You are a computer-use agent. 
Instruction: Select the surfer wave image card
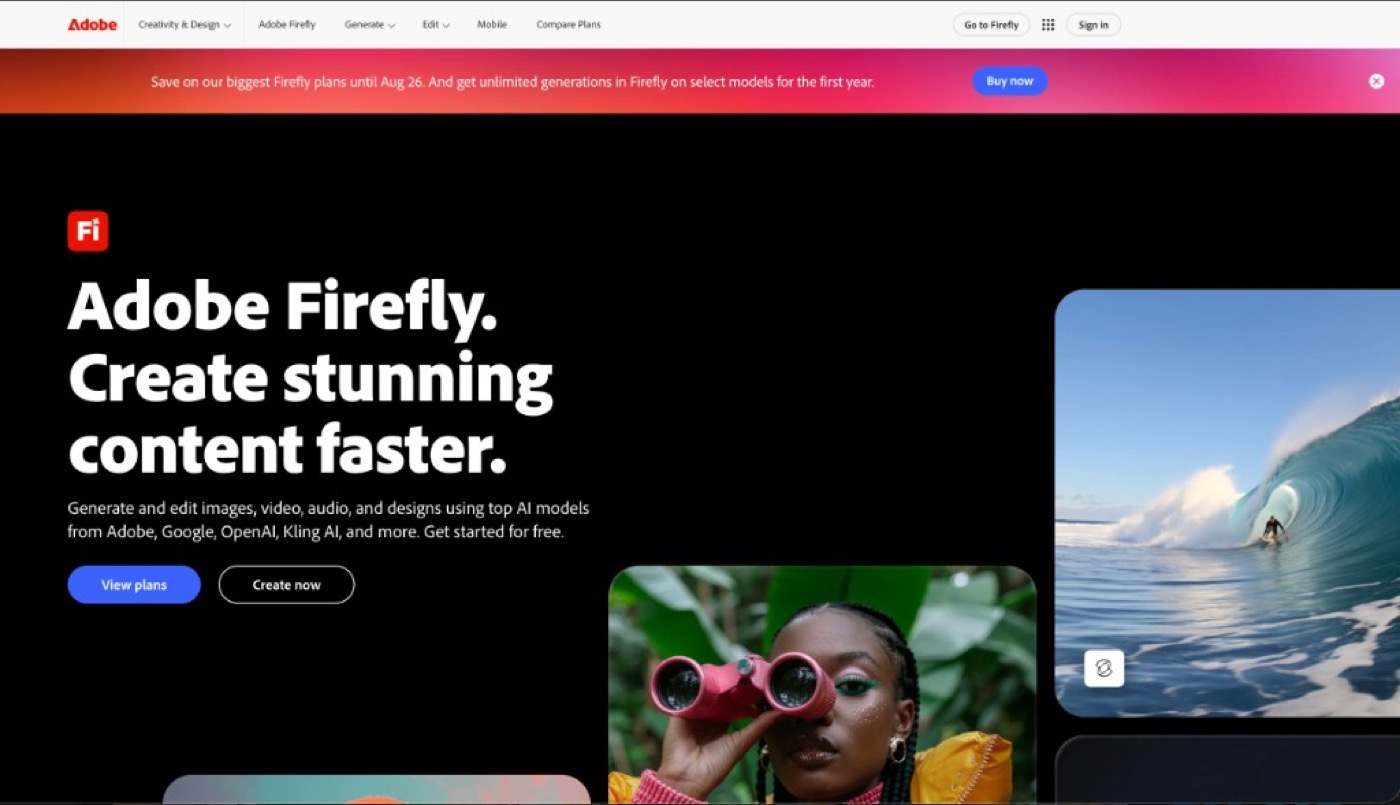pos(1228,503)
